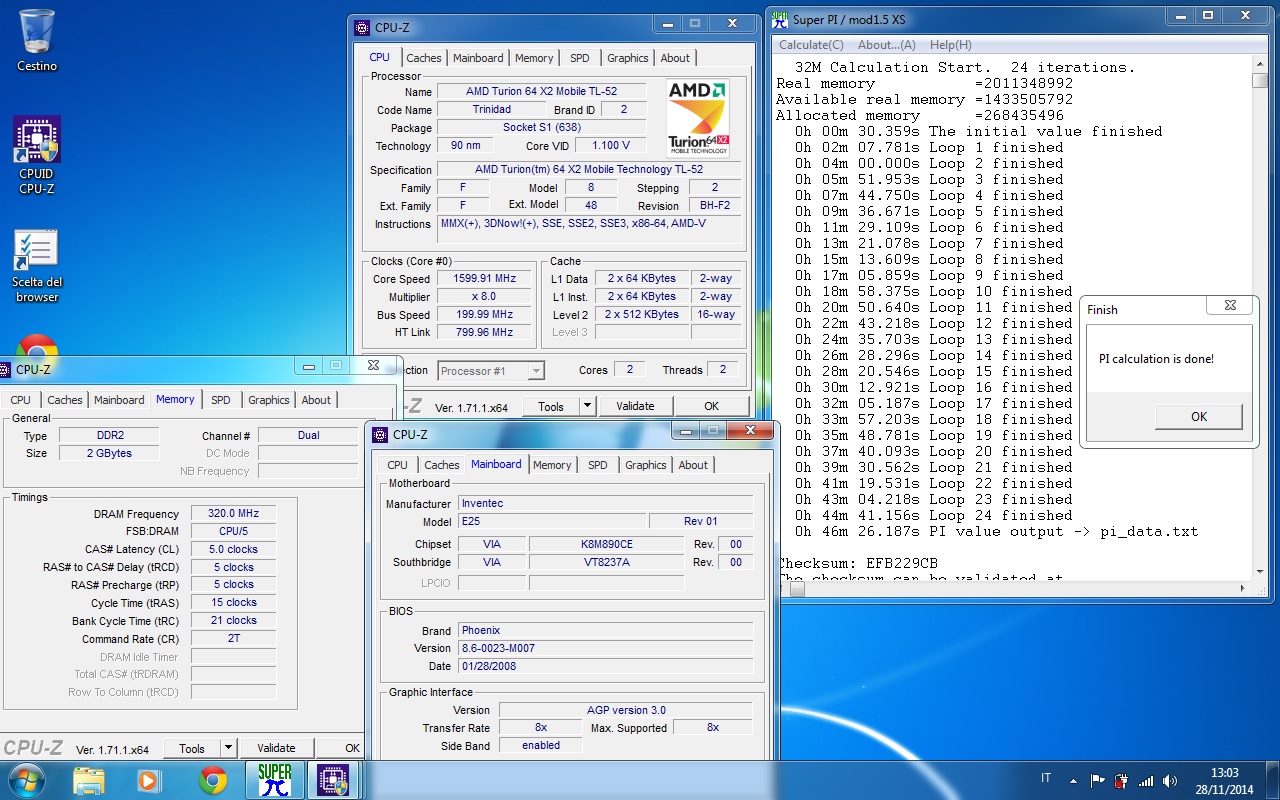
Task: Click the Code Name Trinidad field
Action: 491,110
